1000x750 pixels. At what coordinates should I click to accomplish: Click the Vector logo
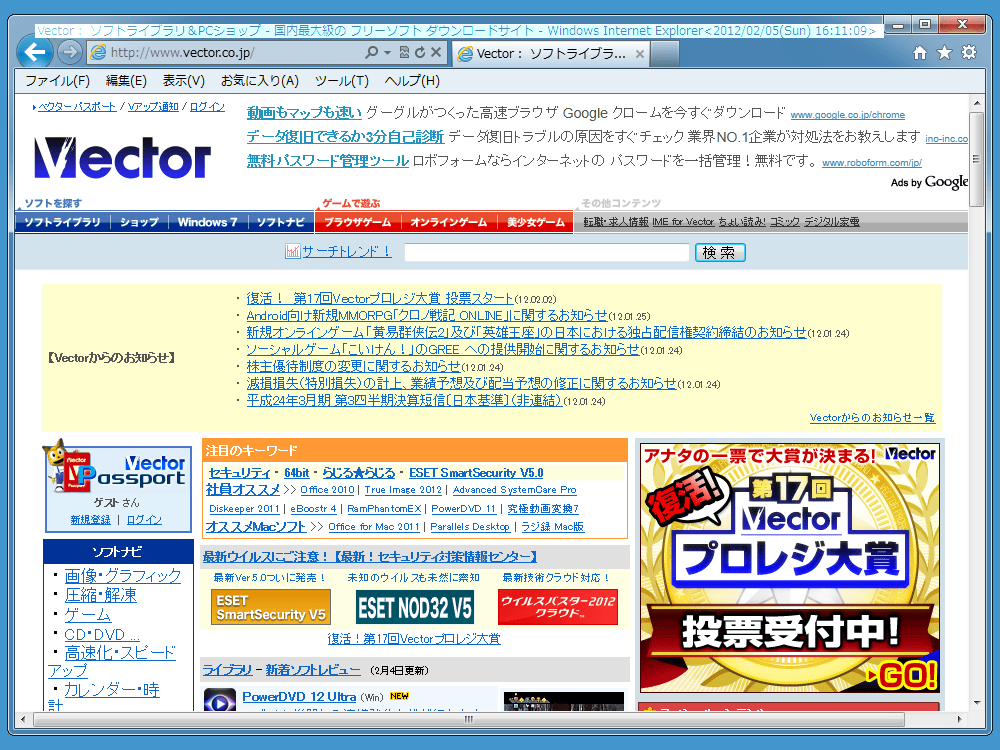click(x=122, y=158)
